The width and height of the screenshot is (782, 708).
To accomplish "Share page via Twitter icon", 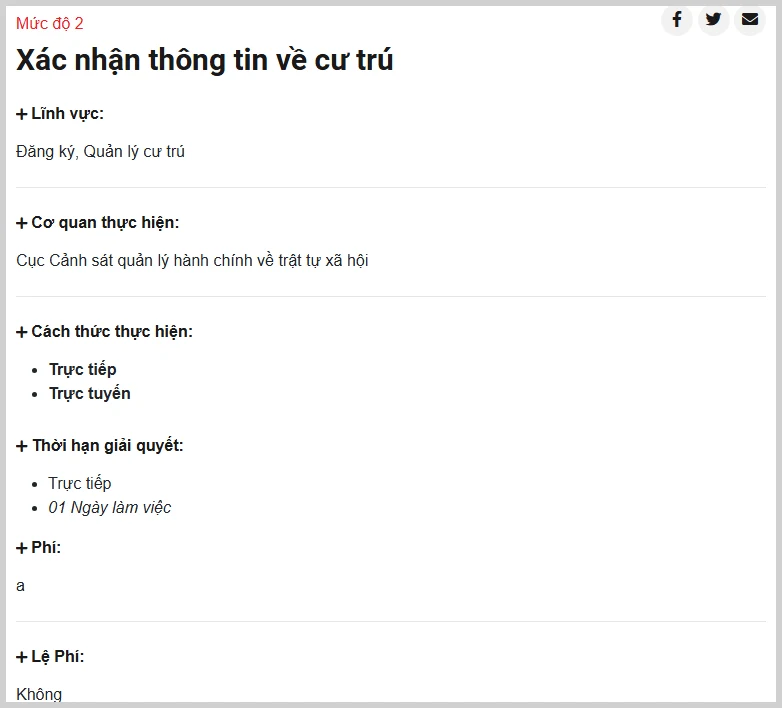I will point(714,20).
